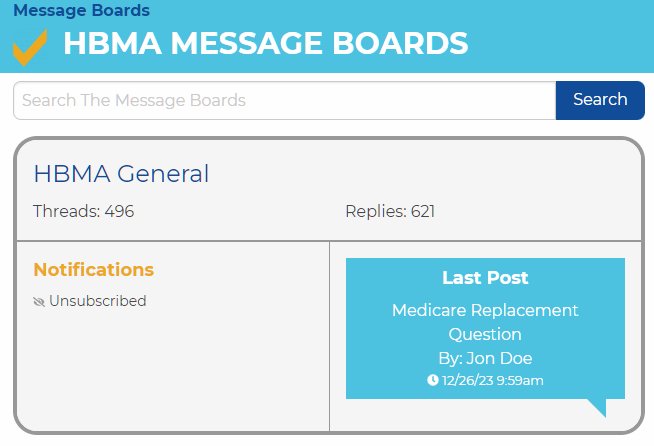Click the word Question in post title

(485, 334)
